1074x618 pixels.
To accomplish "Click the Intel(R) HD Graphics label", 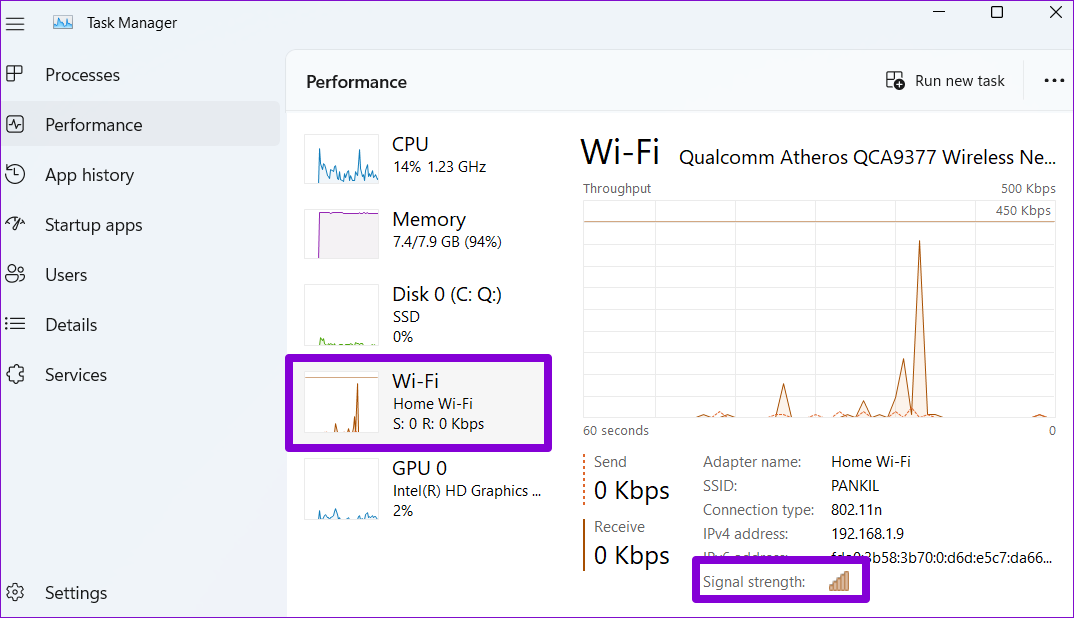I will pyautogui.click(x=466, y=491).
